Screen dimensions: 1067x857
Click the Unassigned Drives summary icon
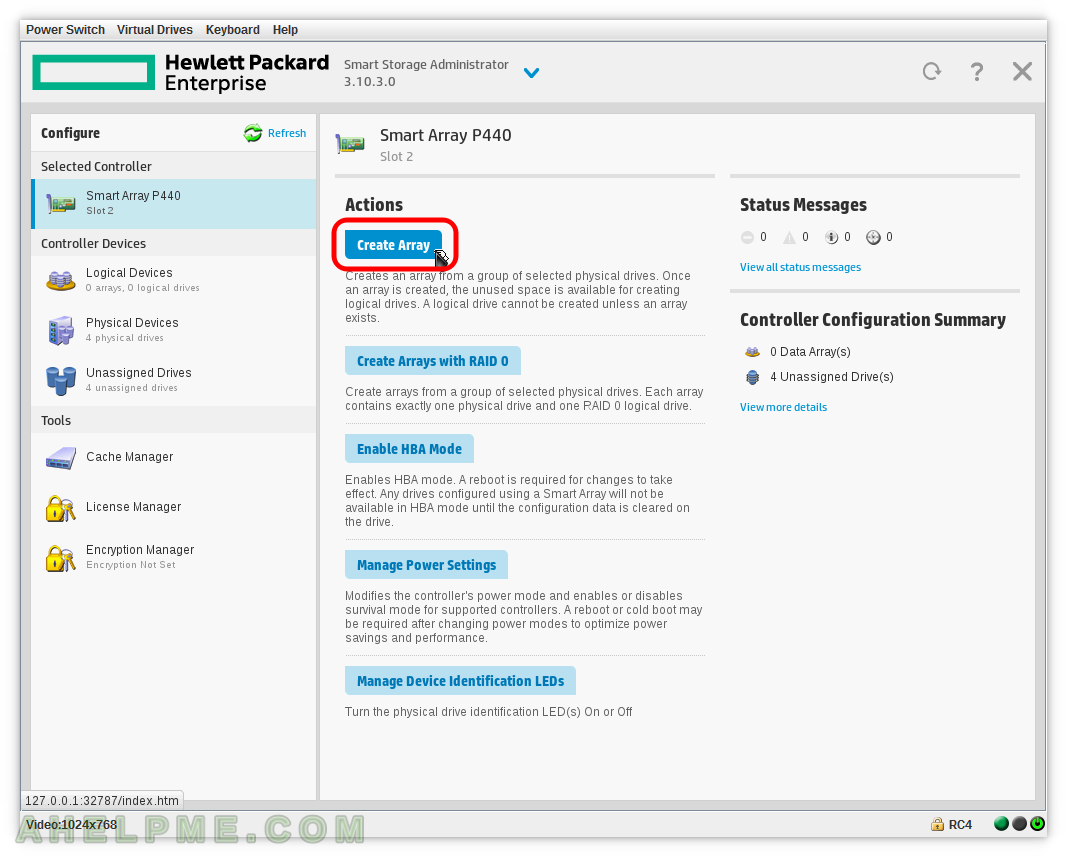pos(752,377)
